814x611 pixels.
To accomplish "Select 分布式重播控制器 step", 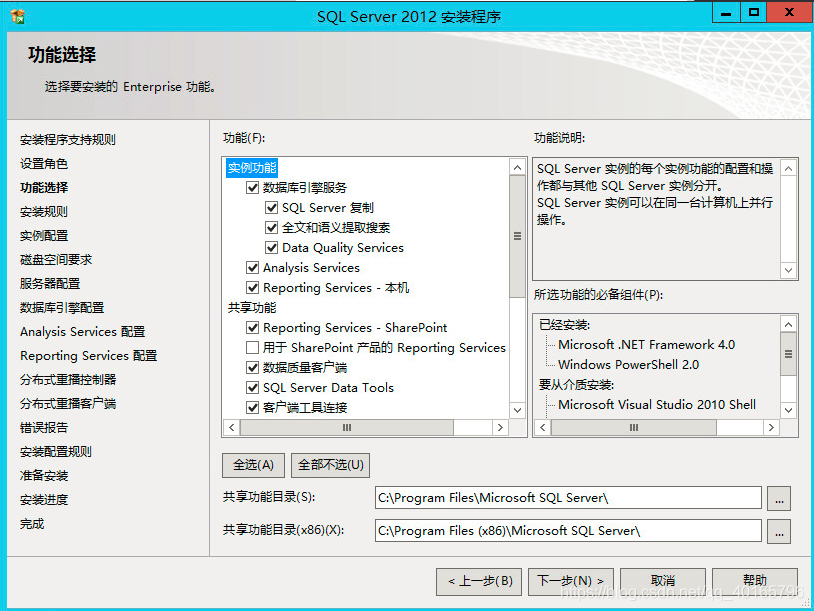I will (x=68, y=379).
